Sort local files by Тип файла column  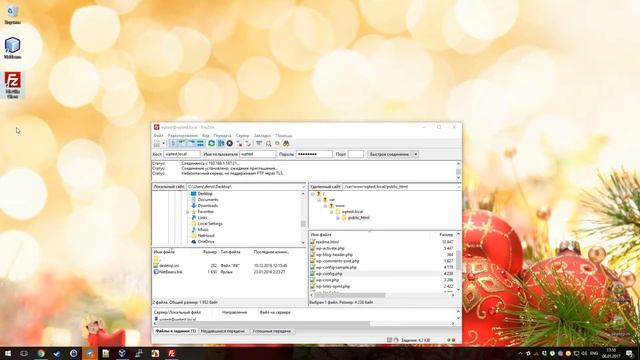pyautogui.click(x=231, y=252)
